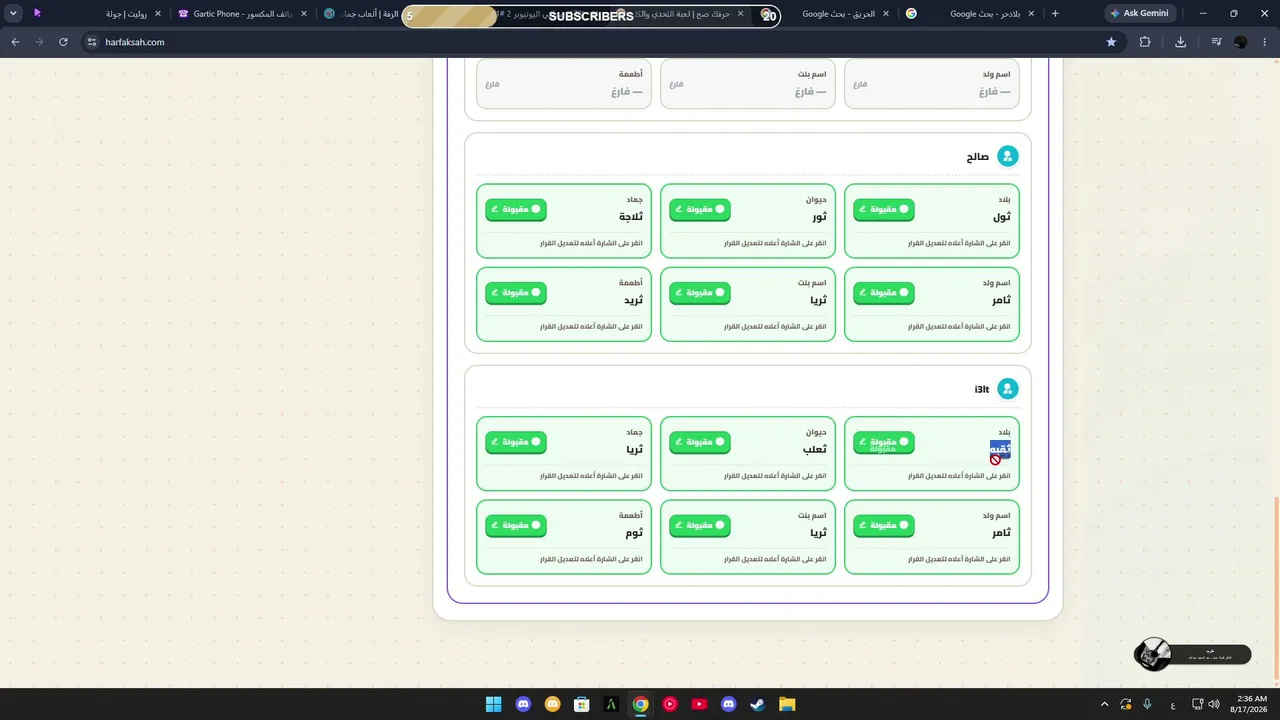The image size is (1280, 720).
Task: Toggle the مقبولة badge on صالح's ثور card
Action: [x=700, y=210]
